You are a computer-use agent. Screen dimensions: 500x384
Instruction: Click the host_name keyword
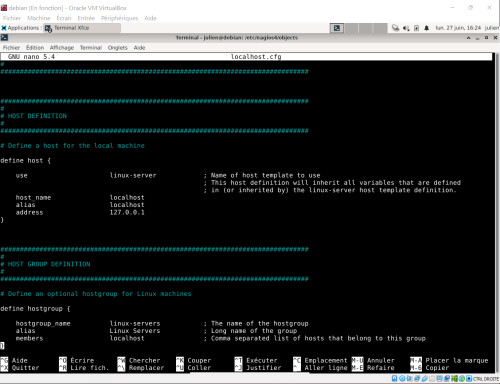(33, 198)
